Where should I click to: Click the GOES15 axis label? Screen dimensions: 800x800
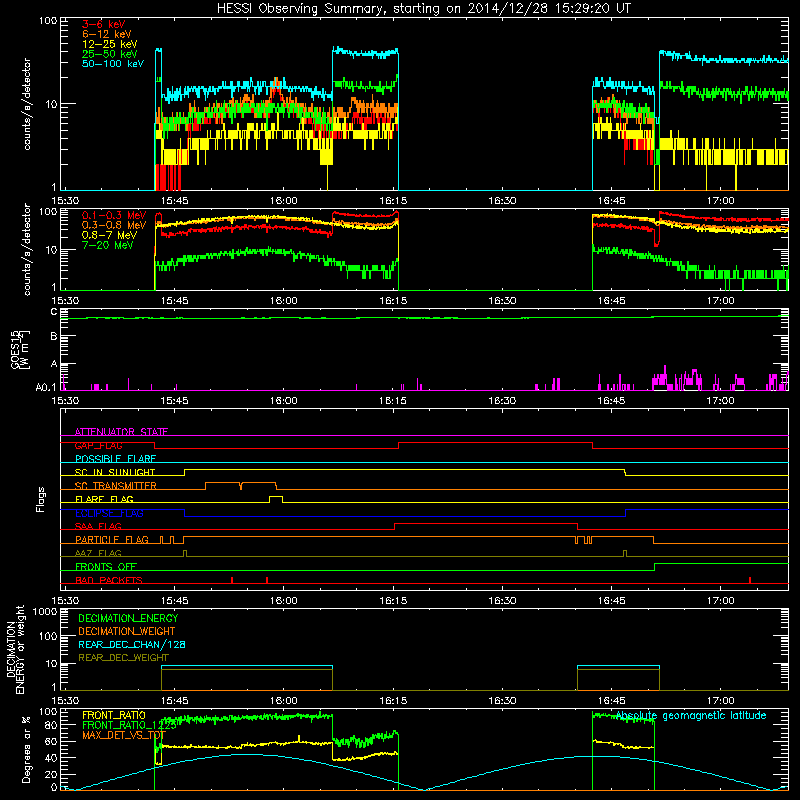[x=21, y=349]
